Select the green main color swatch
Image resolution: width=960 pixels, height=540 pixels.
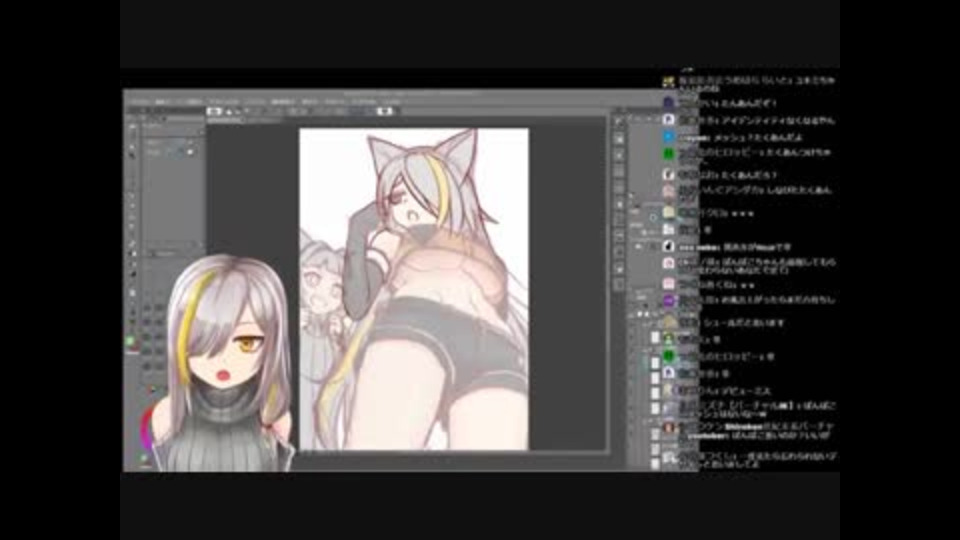[x=130, y=342]
